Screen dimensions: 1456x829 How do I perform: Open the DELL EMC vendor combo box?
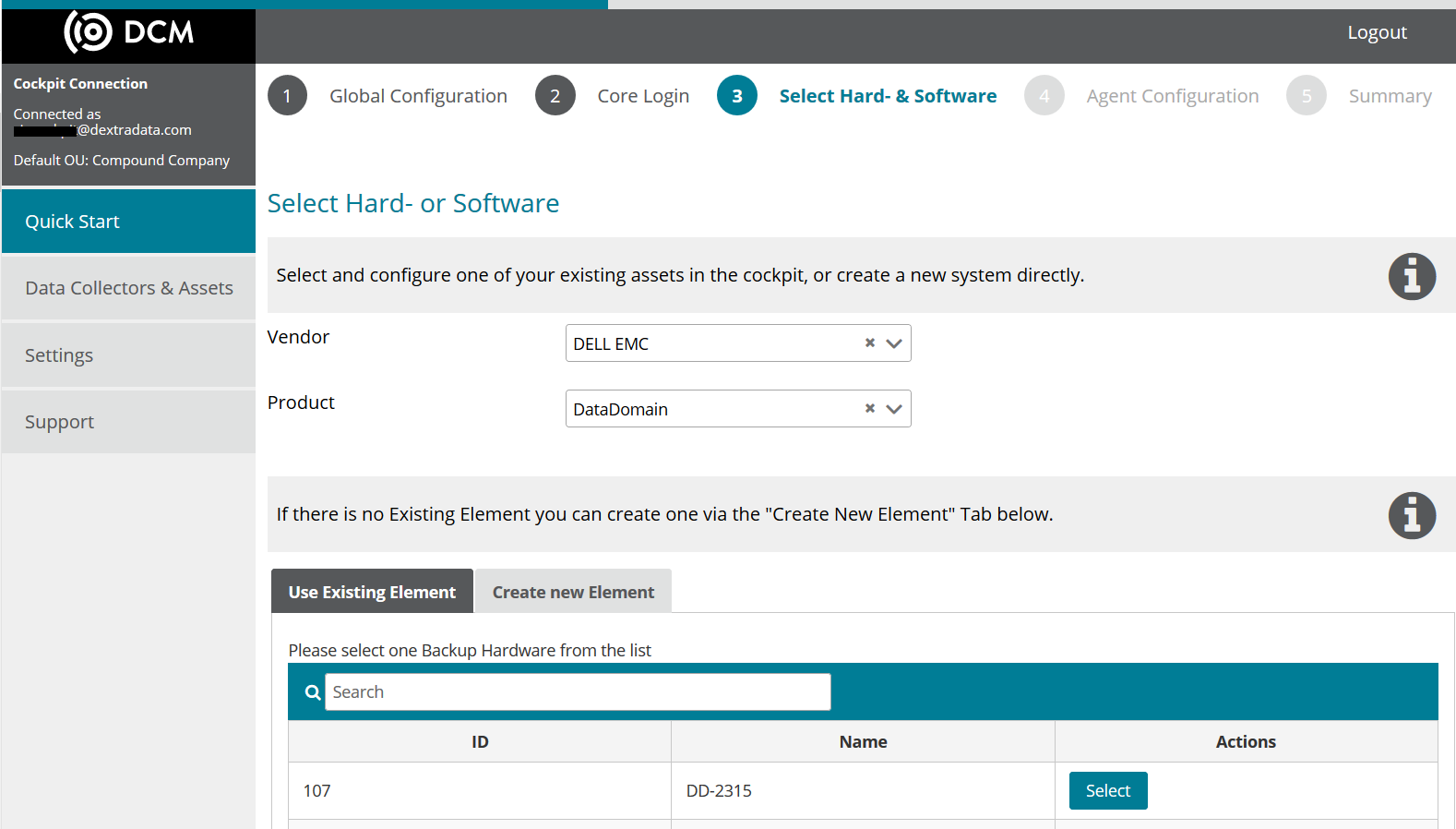[x=738, y=343]
